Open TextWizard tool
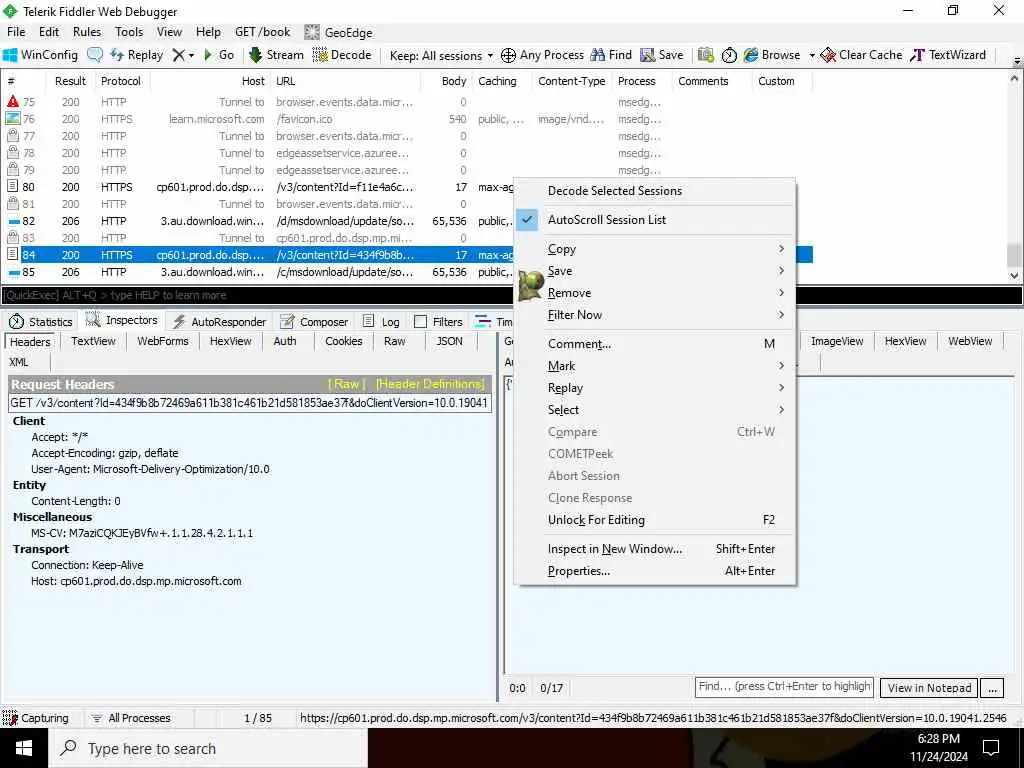The width and height of the screenshot is (1024, 768). [948, 55]
